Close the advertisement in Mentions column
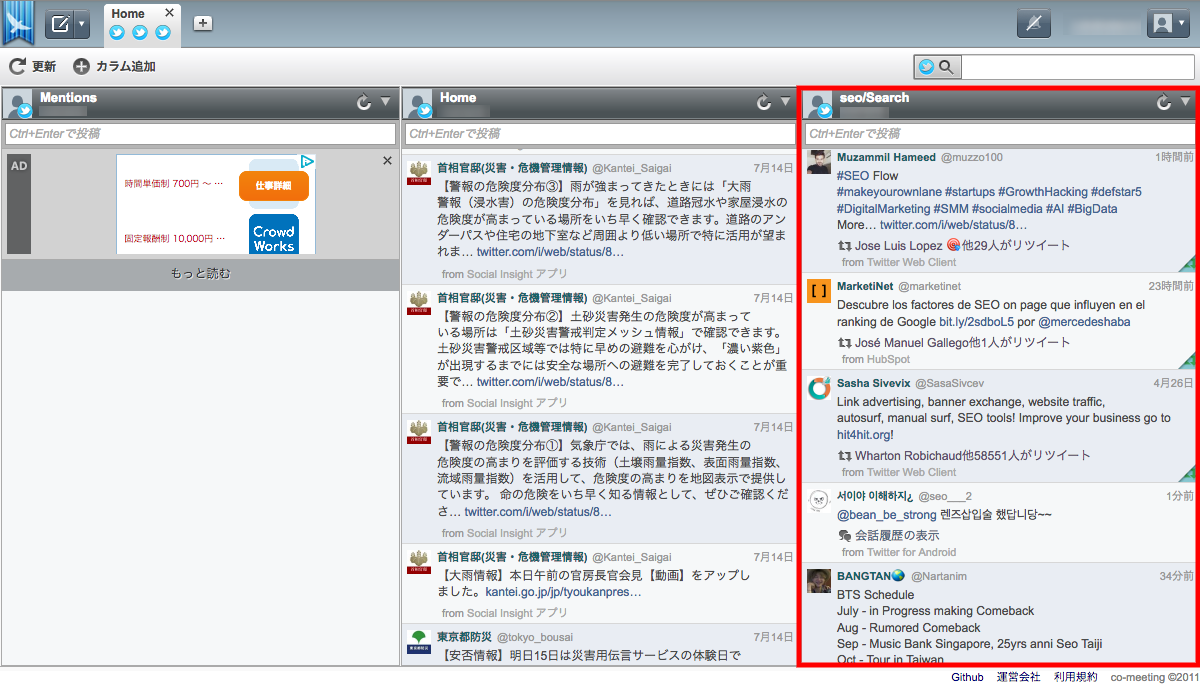Screen dimensions: 1200x689 [388, 161]
